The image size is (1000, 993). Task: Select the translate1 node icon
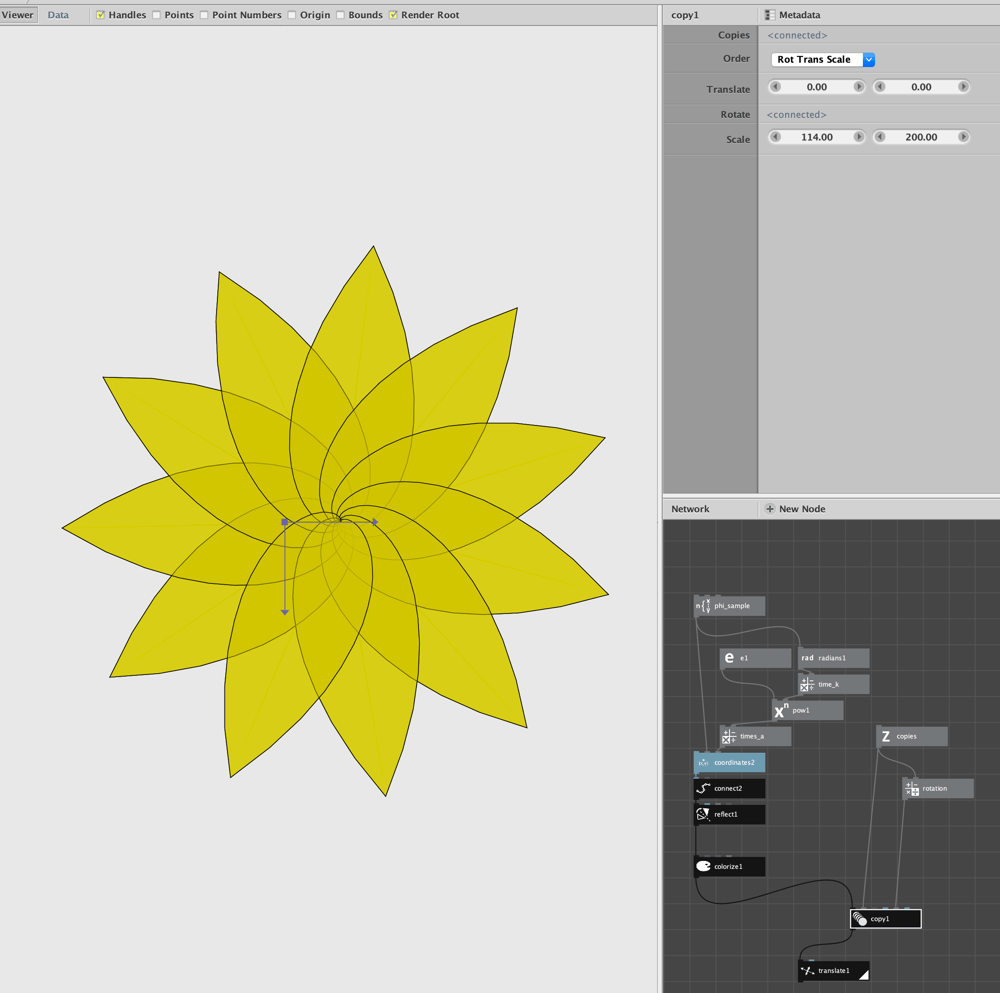point(807,971)
